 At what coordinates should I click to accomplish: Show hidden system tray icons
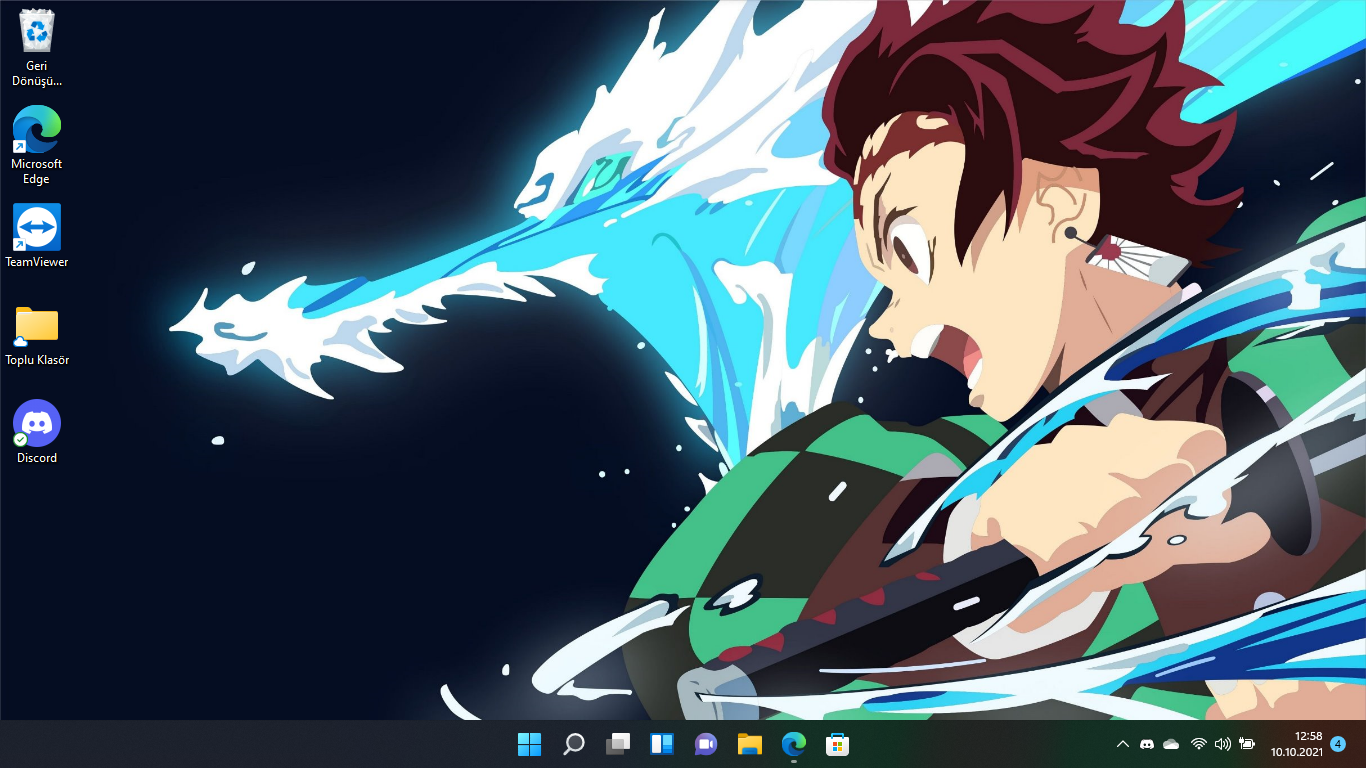pos(1122,744)
